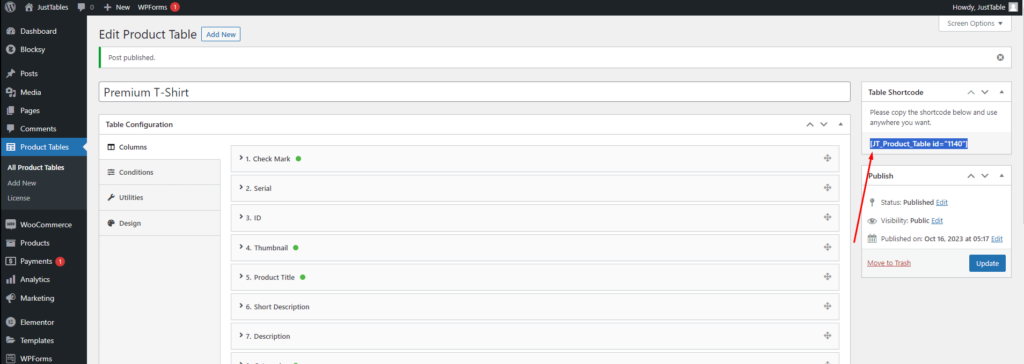Click the Update button
This screenshot has height=364, width=1024.
[987, 263]
